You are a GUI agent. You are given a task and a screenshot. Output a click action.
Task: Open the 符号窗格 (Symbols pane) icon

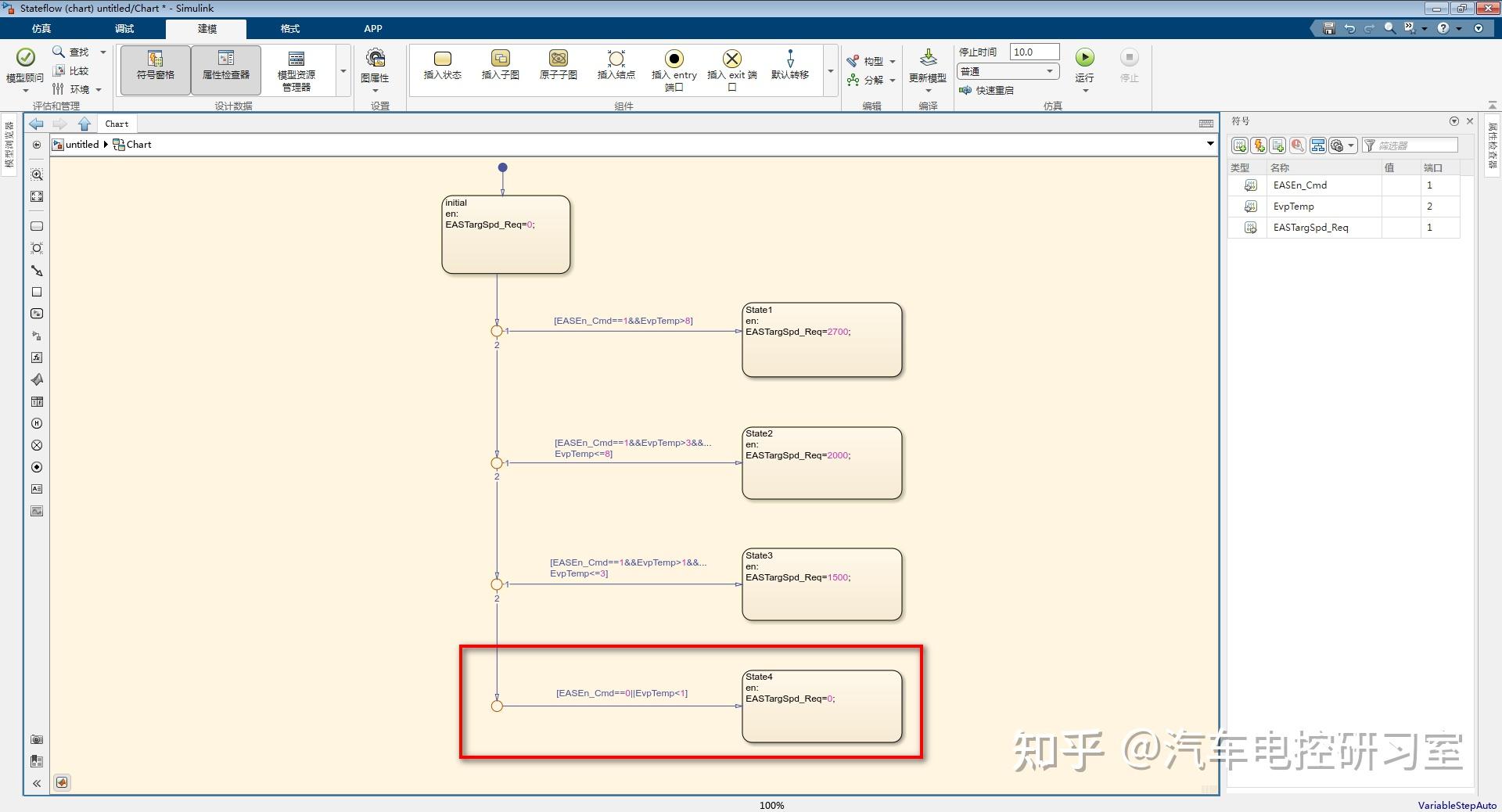[x=154, y=69]
